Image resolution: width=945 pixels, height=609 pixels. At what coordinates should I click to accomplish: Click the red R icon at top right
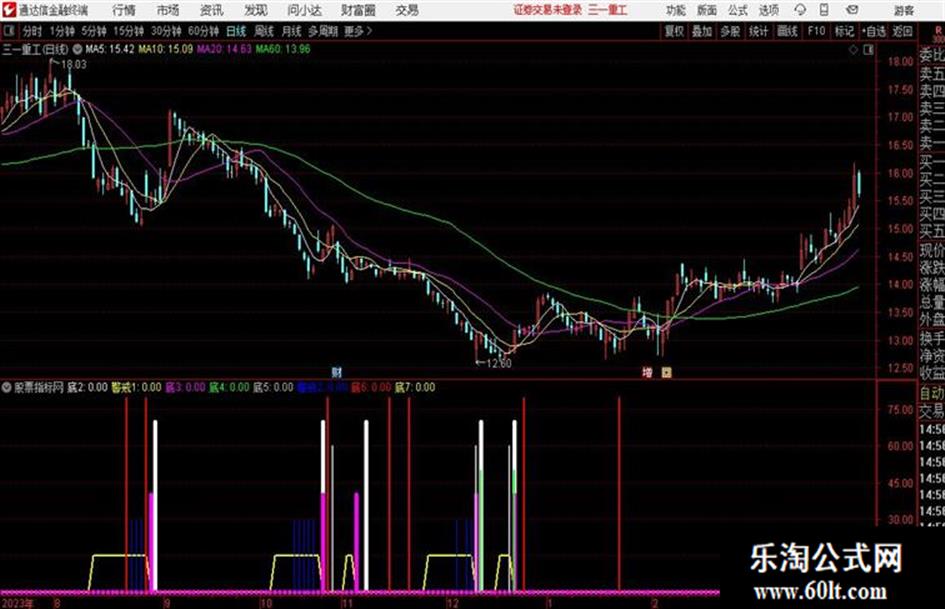pyautogui.click(x=938, y=31)
